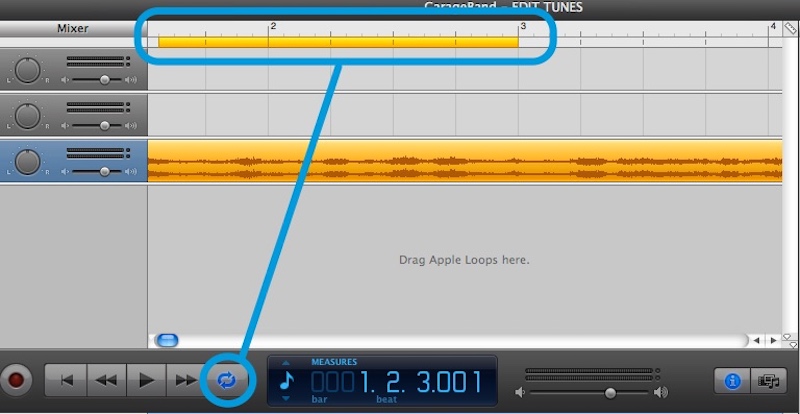Click the first track's level meter

point(98,61)
